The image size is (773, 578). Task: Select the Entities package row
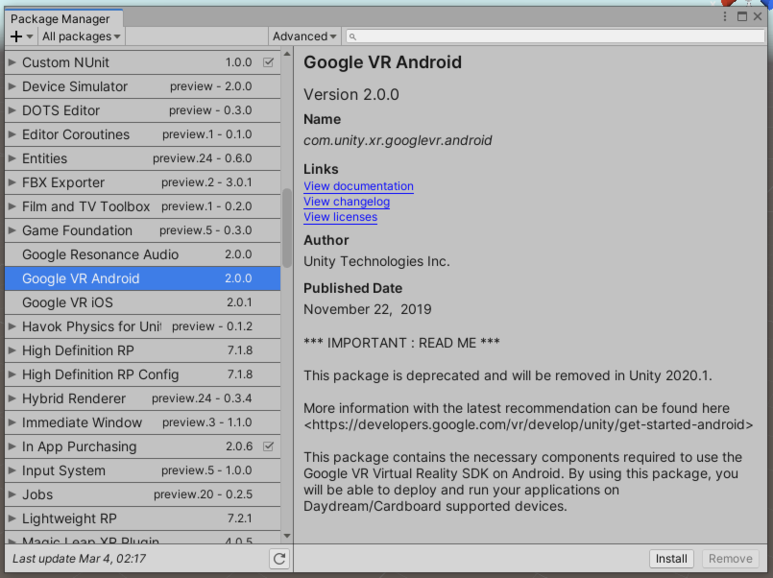[142, 158]
